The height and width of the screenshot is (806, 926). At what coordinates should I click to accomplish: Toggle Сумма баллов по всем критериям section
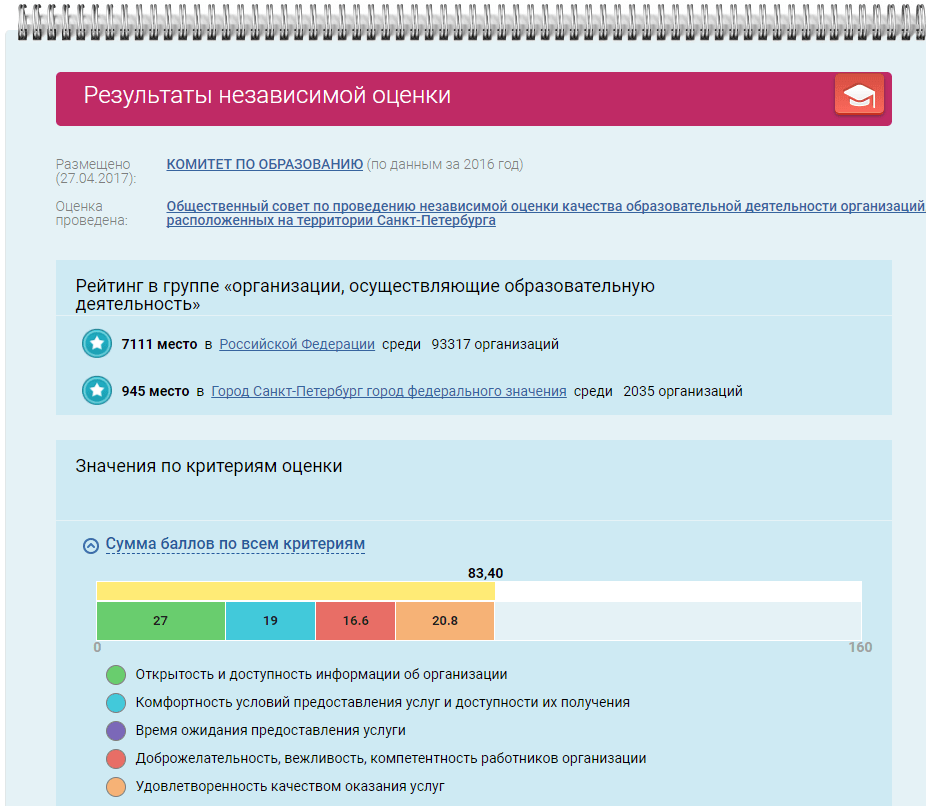(235, 544)
